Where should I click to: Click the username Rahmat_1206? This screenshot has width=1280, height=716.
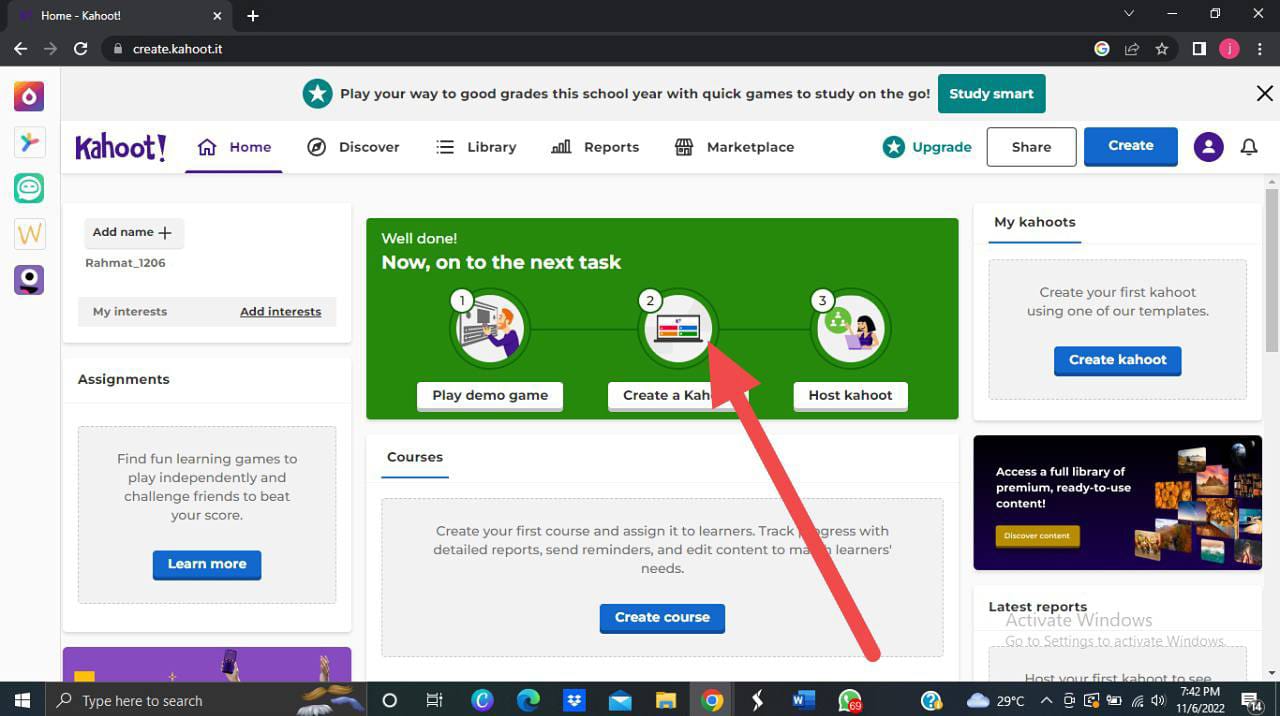(x=125, y=264)
